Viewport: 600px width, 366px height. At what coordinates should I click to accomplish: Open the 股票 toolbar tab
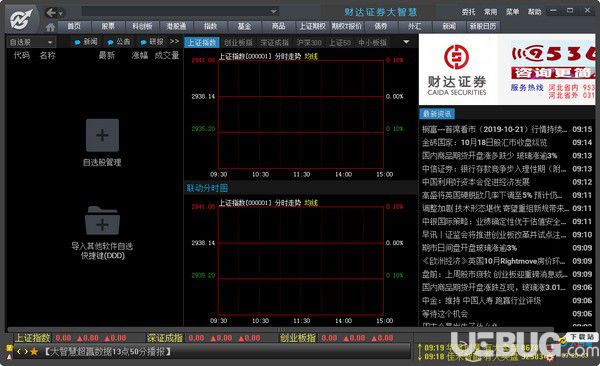(x=108, y=26)
